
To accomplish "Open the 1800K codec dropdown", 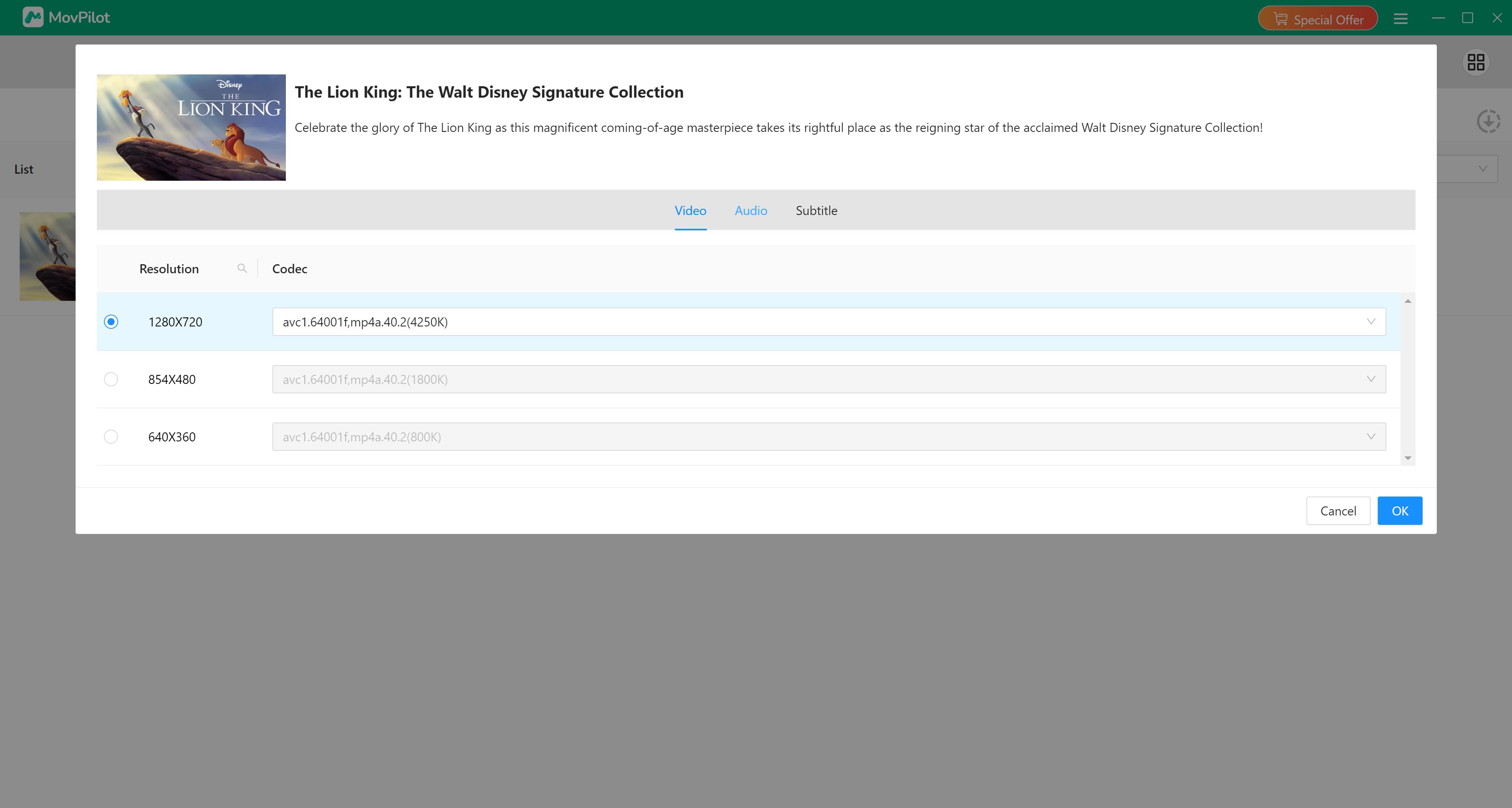I will tap(829, 379).
